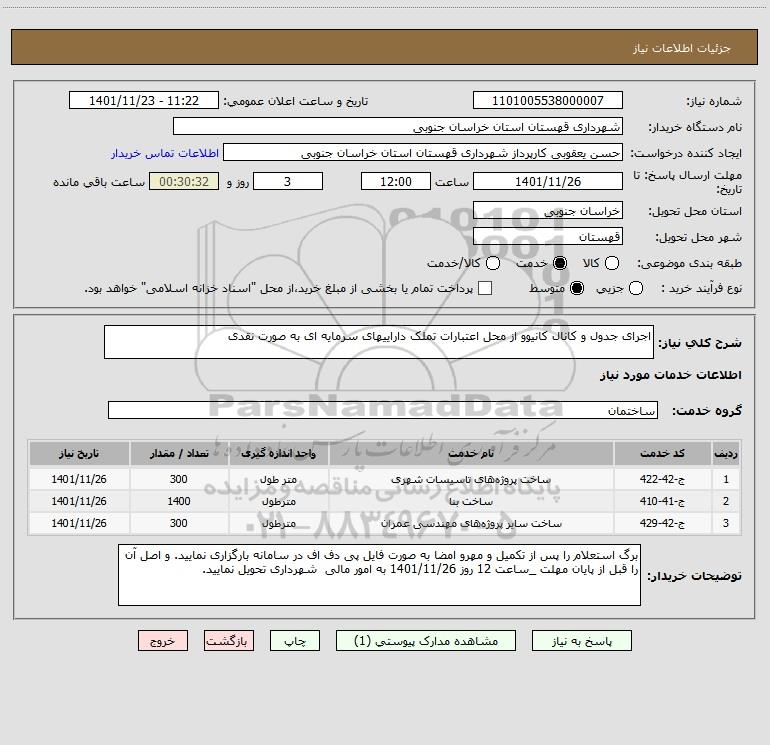This screenshot has height=745, width=770.
Task: Click the شماره نیاز number field
Action: pos(548,100)
